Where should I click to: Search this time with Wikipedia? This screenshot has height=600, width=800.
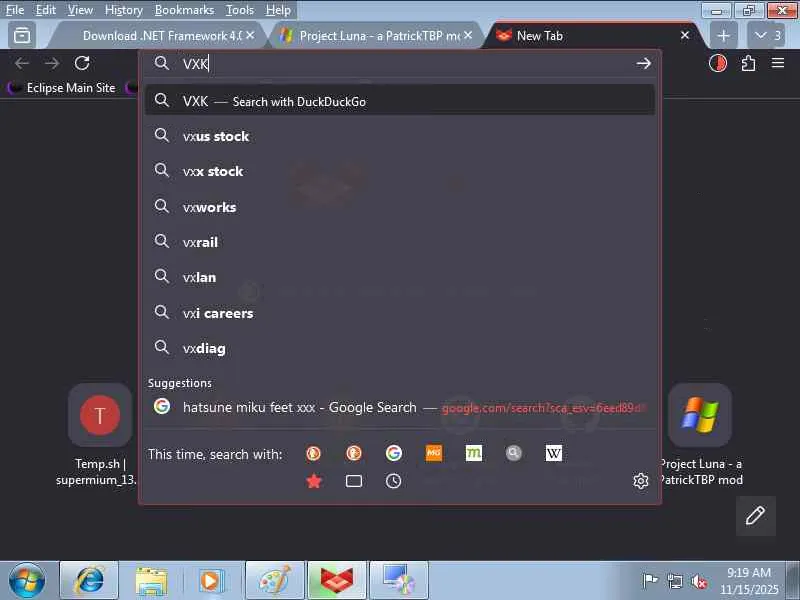pos(554,453)
